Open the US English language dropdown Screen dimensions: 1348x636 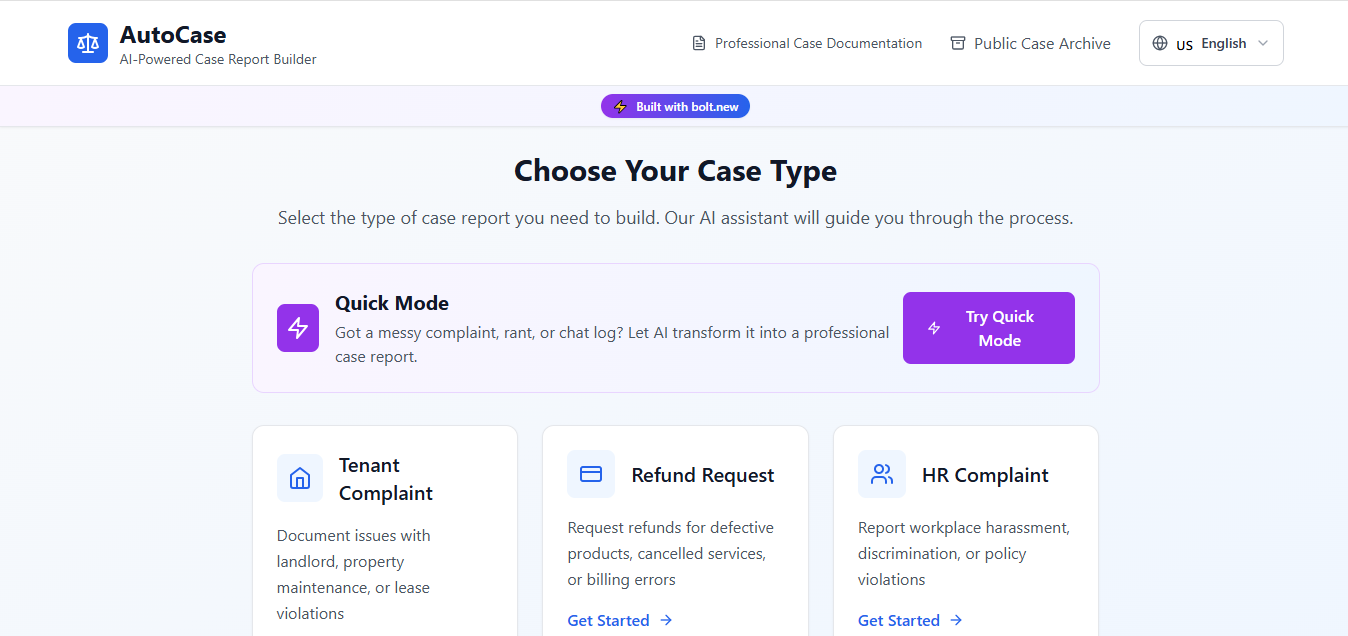[x=1210, y=43]
